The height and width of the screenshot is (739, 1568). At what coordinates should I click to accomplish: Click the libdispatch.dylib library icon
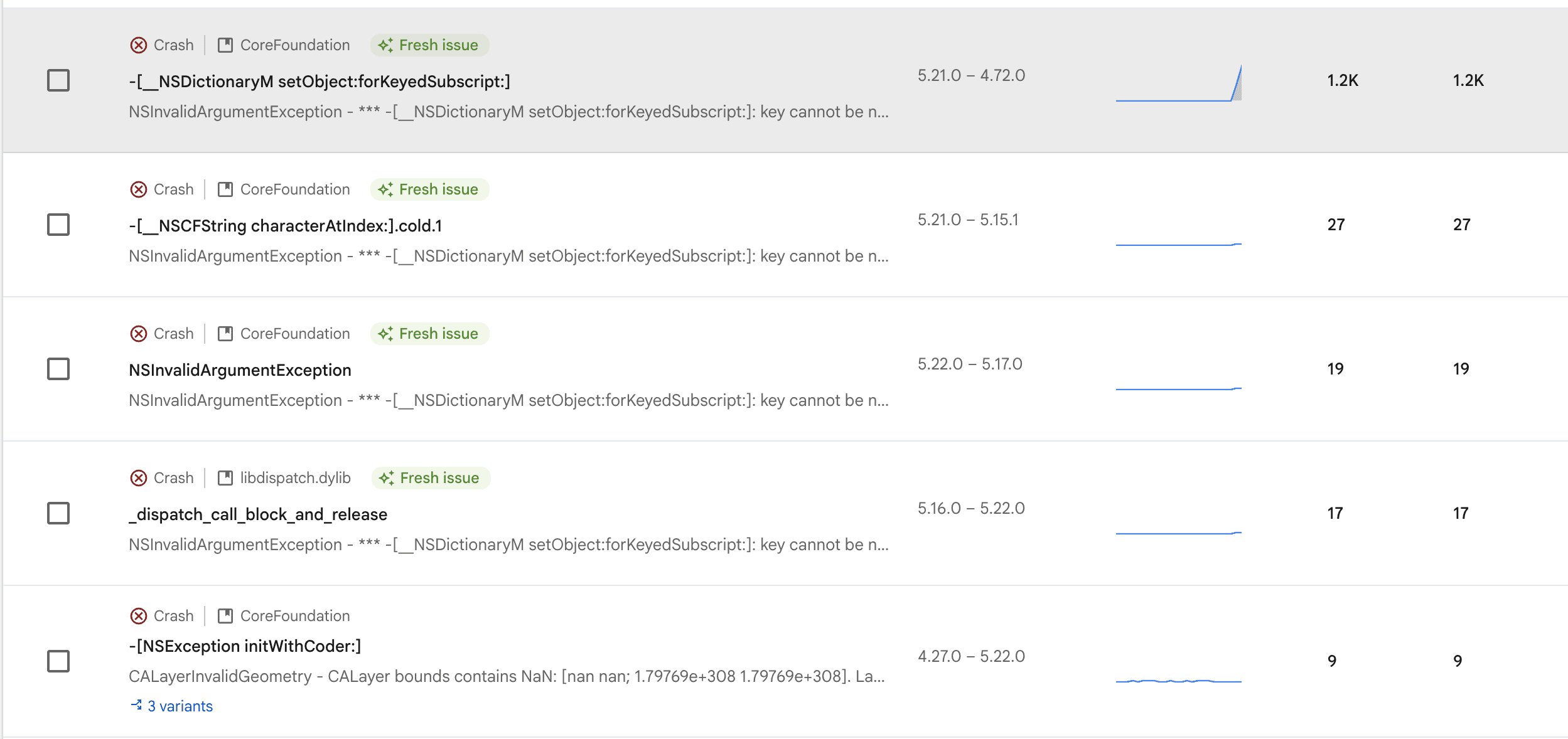click(x=225, y=478)
